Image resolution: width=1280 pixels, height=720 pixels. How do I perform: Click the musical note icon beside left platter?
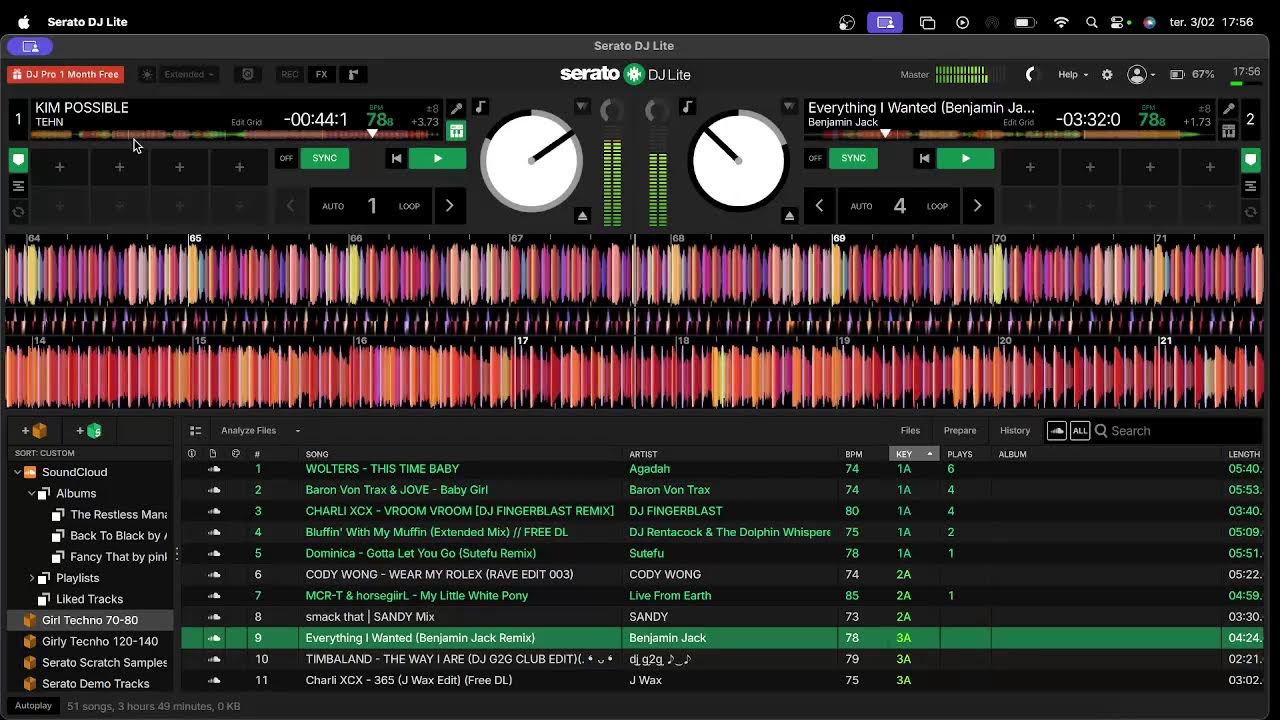480,107
